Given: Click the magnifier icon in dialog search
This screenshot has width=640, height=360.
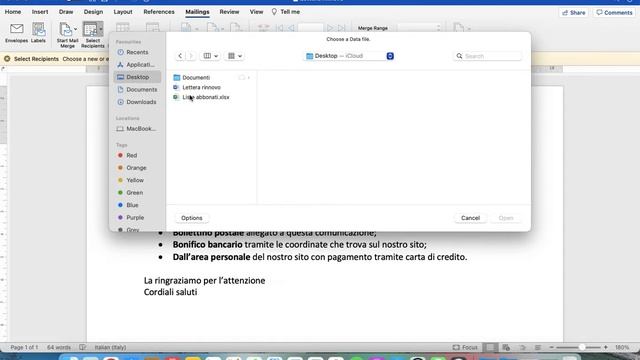Looking at the screenshot, I should [x=459, y=56].
